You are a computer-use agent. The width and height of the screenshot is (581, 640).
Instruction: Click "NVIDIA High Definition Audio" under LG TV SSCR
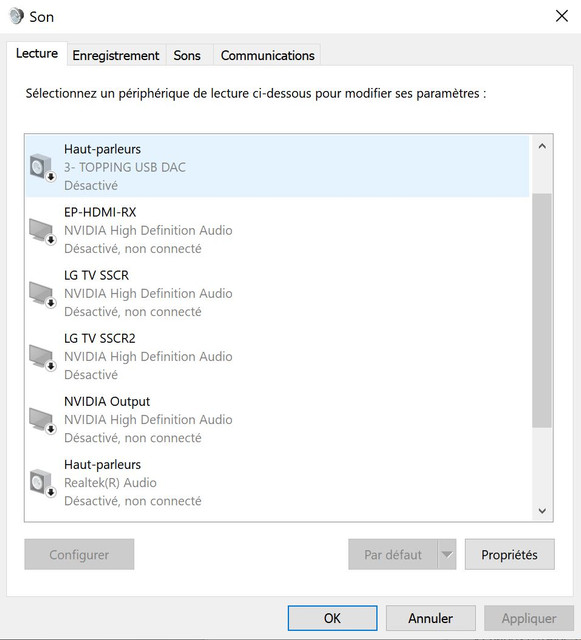(x=148, y=293)
